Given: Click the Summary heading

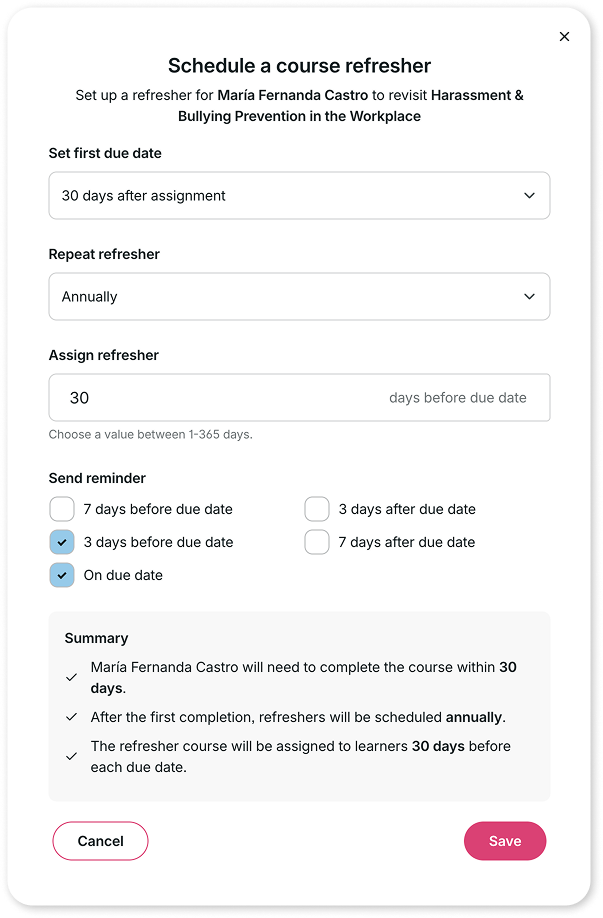Looking at the screenshot, I should click(96, 638).
